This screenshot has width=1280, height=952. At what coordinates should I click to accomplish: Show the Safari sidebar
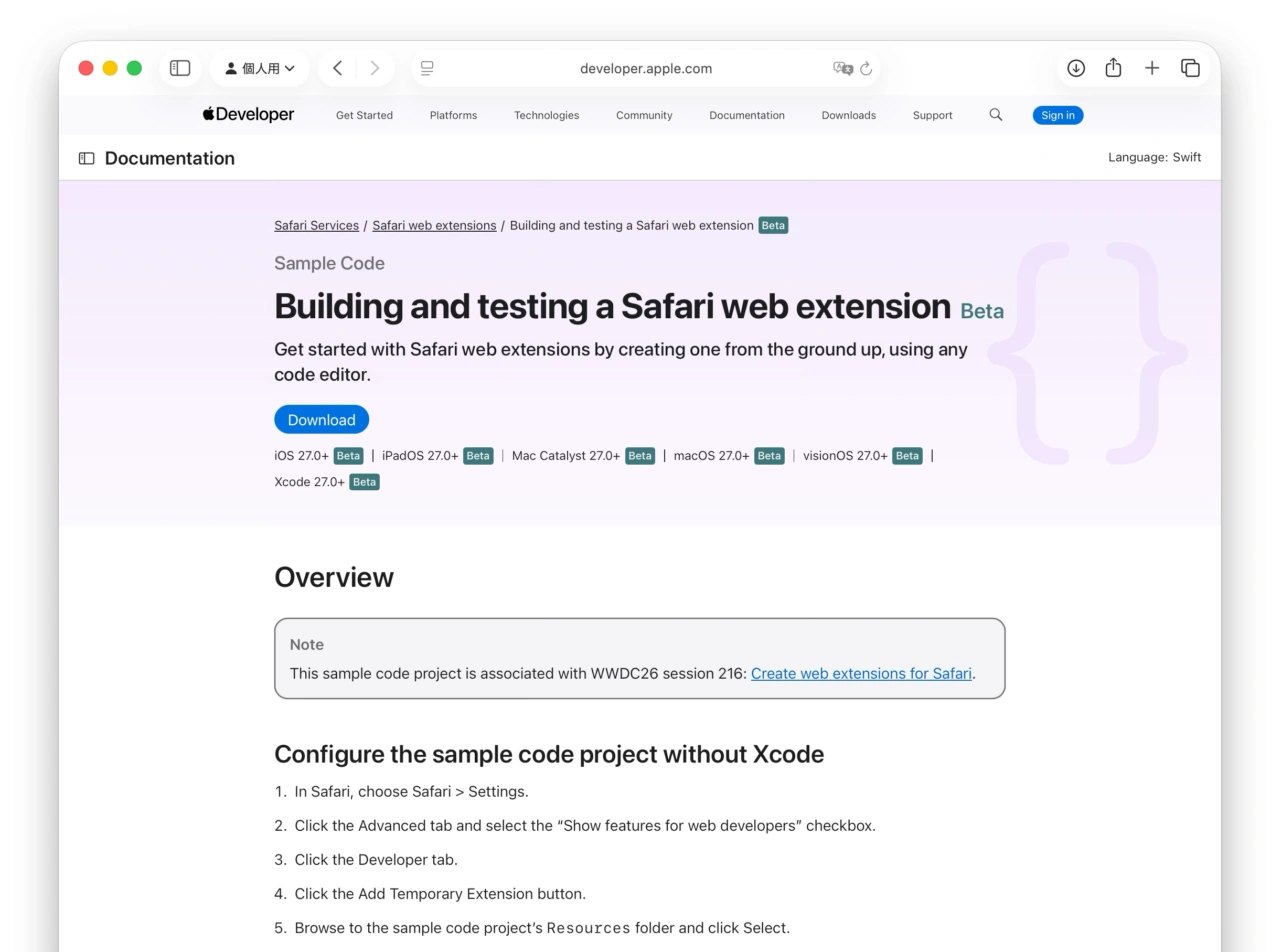[x=180, y=68]
